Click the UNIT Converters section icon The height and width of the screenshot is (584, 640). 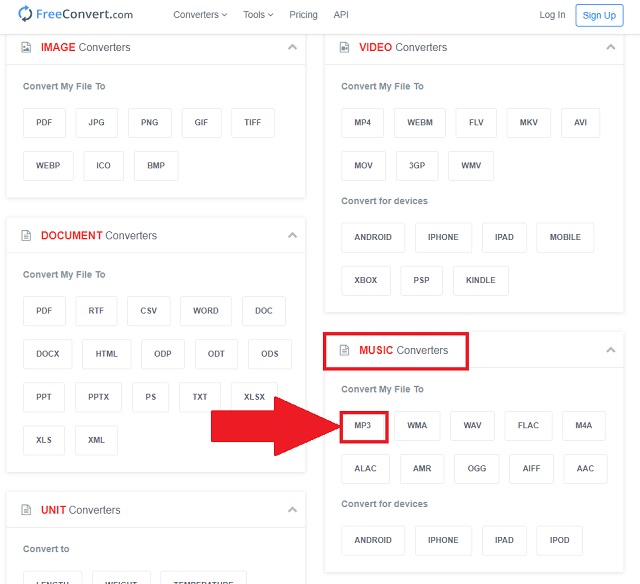26,510
